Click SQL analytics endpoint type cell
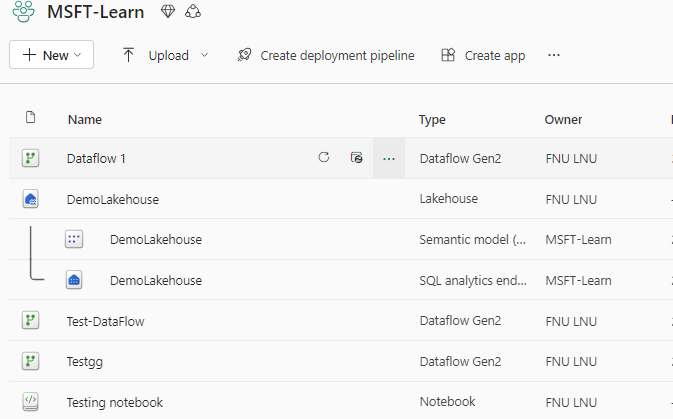Image resolution: width=673 pixels, height=419 pixels. tap(473, 280)
